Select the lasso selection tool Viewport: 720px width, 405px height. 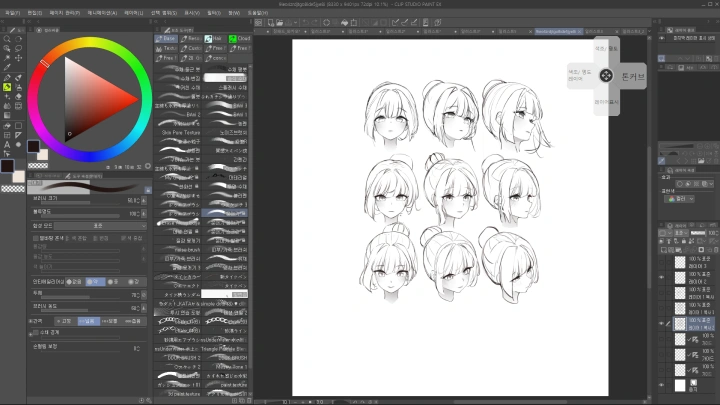[18, 48]
